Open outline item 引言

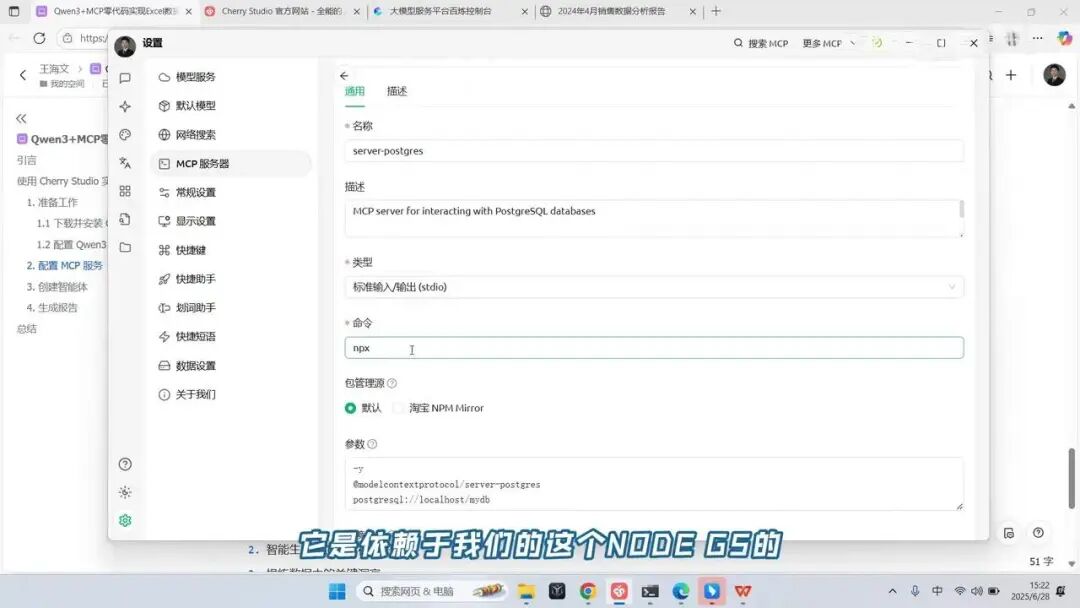(x=26, y=160)
